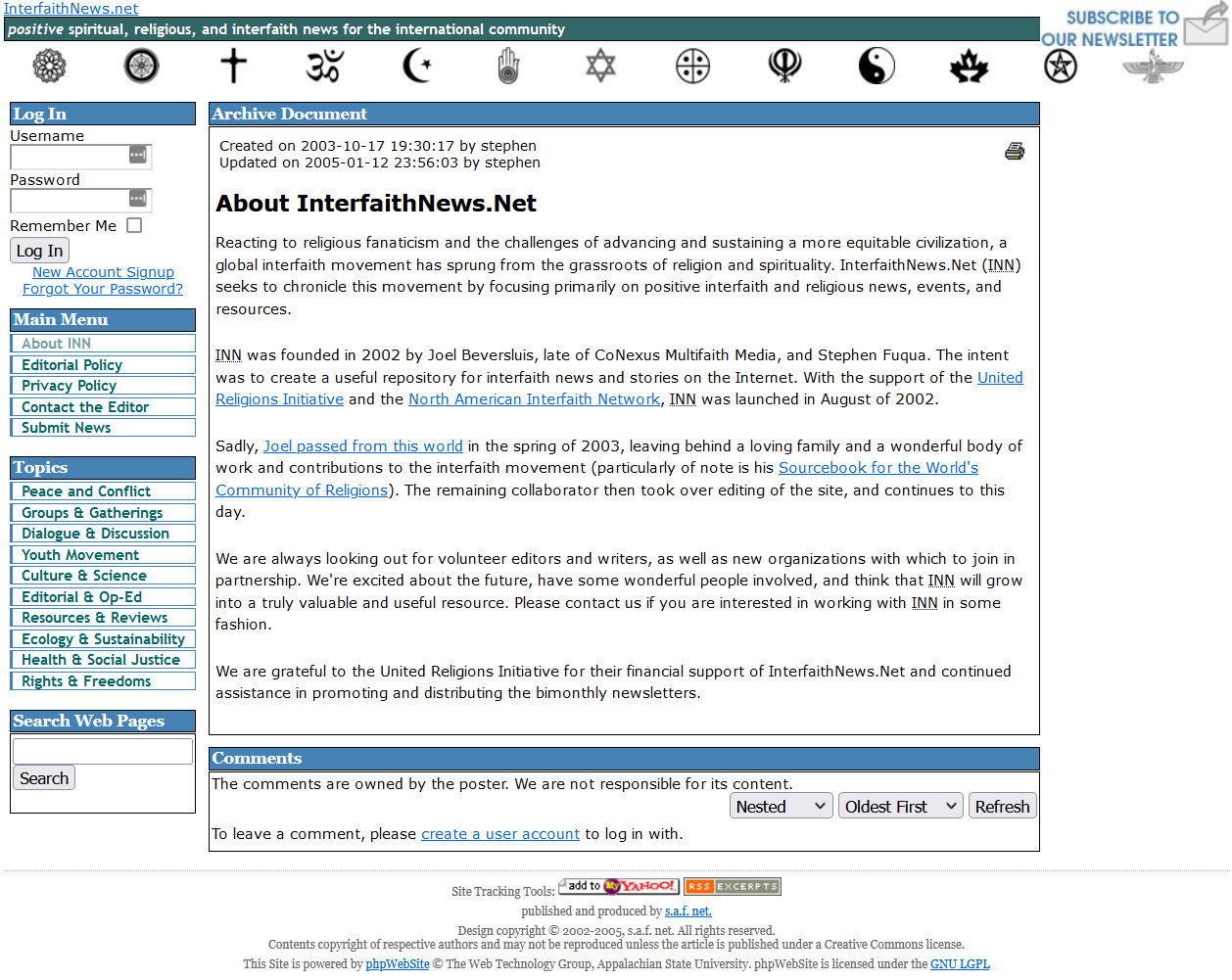Go to Ecology & Sustainability topic

click(x=103, y=639)
